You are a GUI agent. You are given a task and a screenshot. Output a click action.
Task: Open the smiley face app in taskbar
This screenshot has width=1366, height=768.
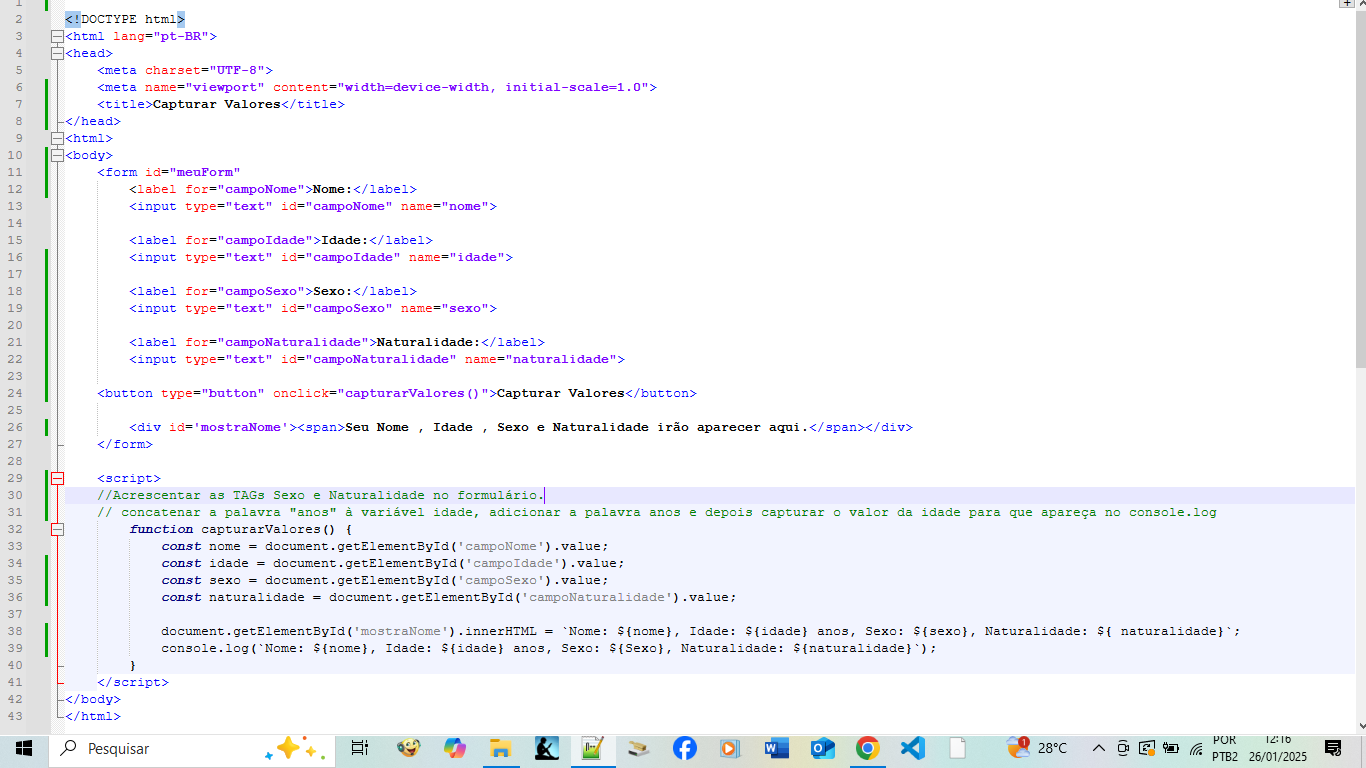point(408,748)
